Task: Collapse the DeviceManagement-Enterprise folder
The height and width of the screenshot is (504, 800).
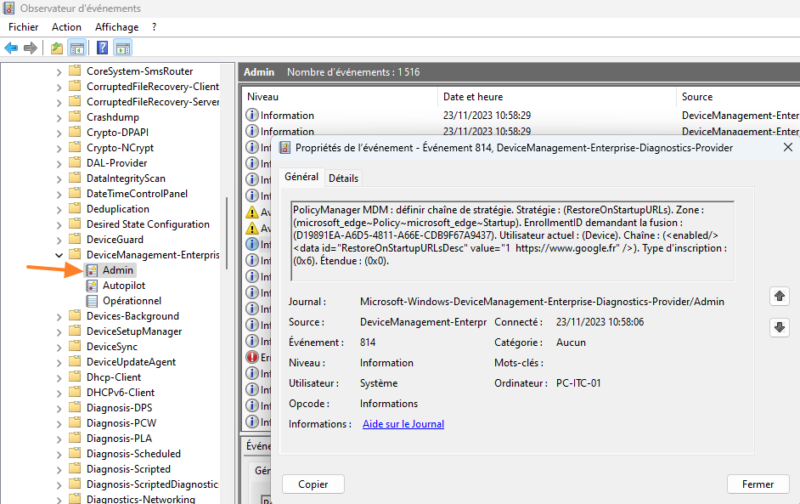Action: (58, 255)
